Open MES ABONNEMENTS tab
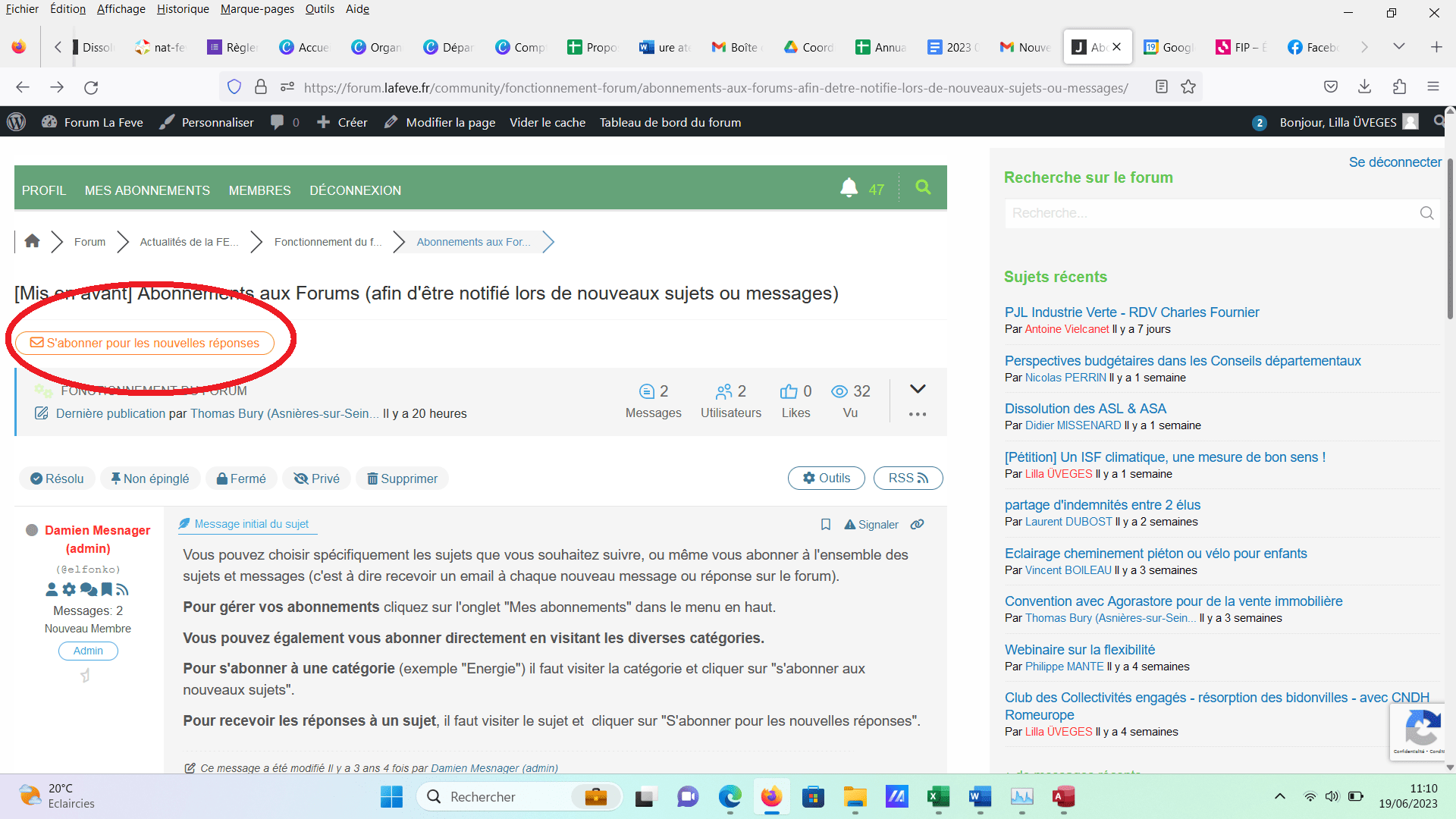Image resolution: width=1456 pixels, height=819 pixels. click(147, 190)
